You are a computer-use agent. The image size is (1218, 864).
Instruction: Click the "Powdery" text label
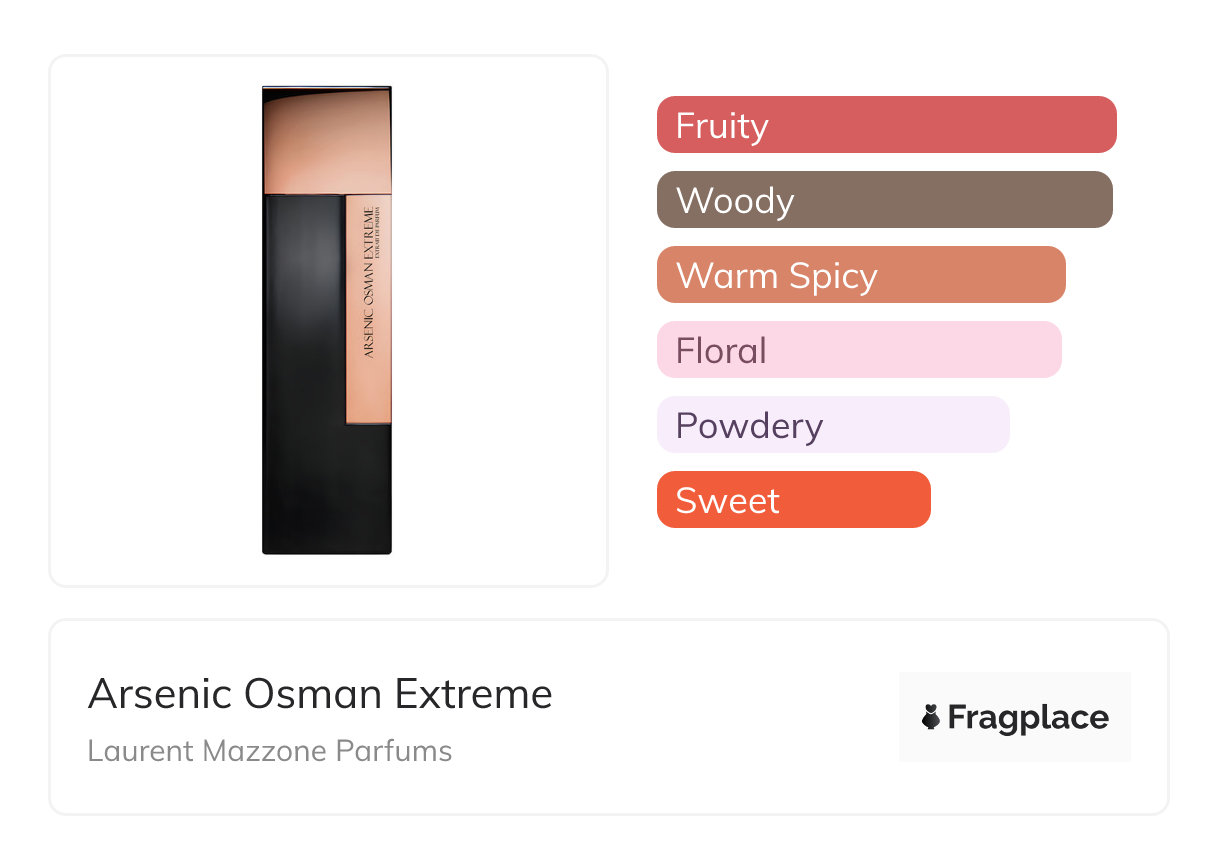(x=749, y=426)
